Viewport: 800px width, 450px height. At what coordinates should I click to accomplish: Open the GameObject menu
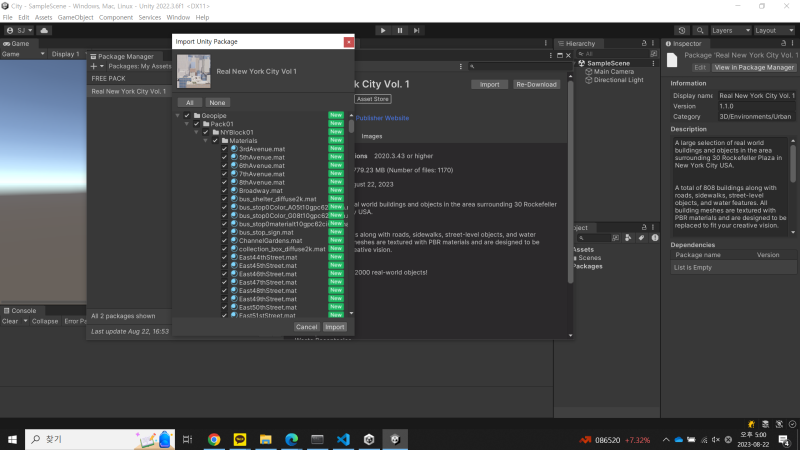tap(76, 17)
